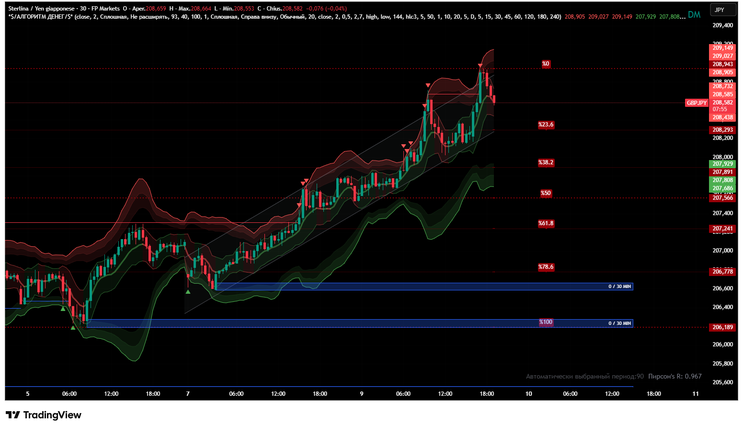Image resolution: width=743 pixels, height=426 pixels.
Task: Click the day 9 label on the time axis
Action: 362,394
